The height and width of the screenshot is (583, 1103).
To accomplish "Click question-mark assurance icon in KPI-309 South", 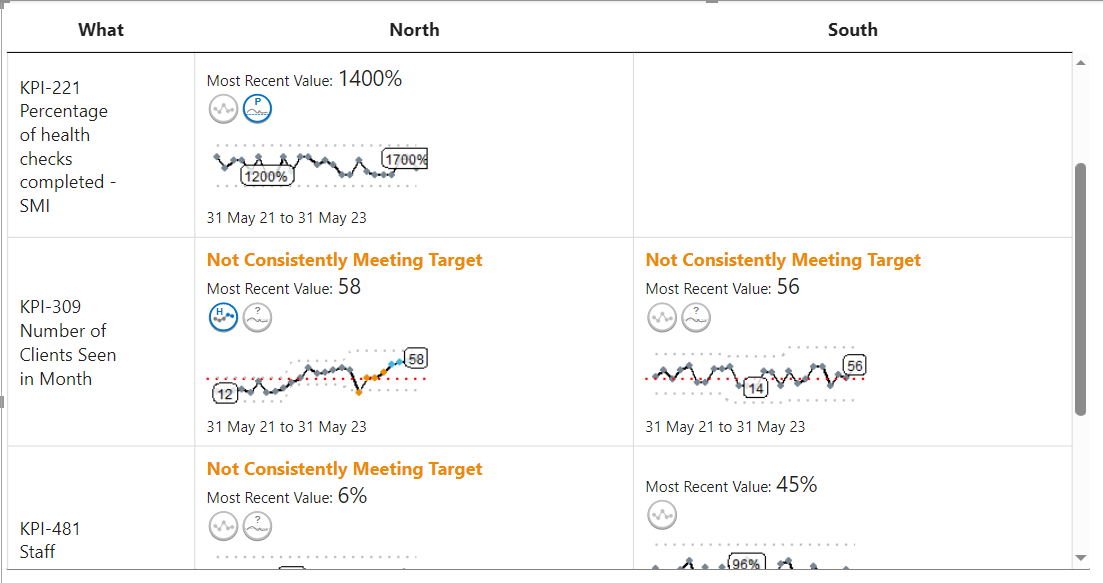I will (696, 318).
